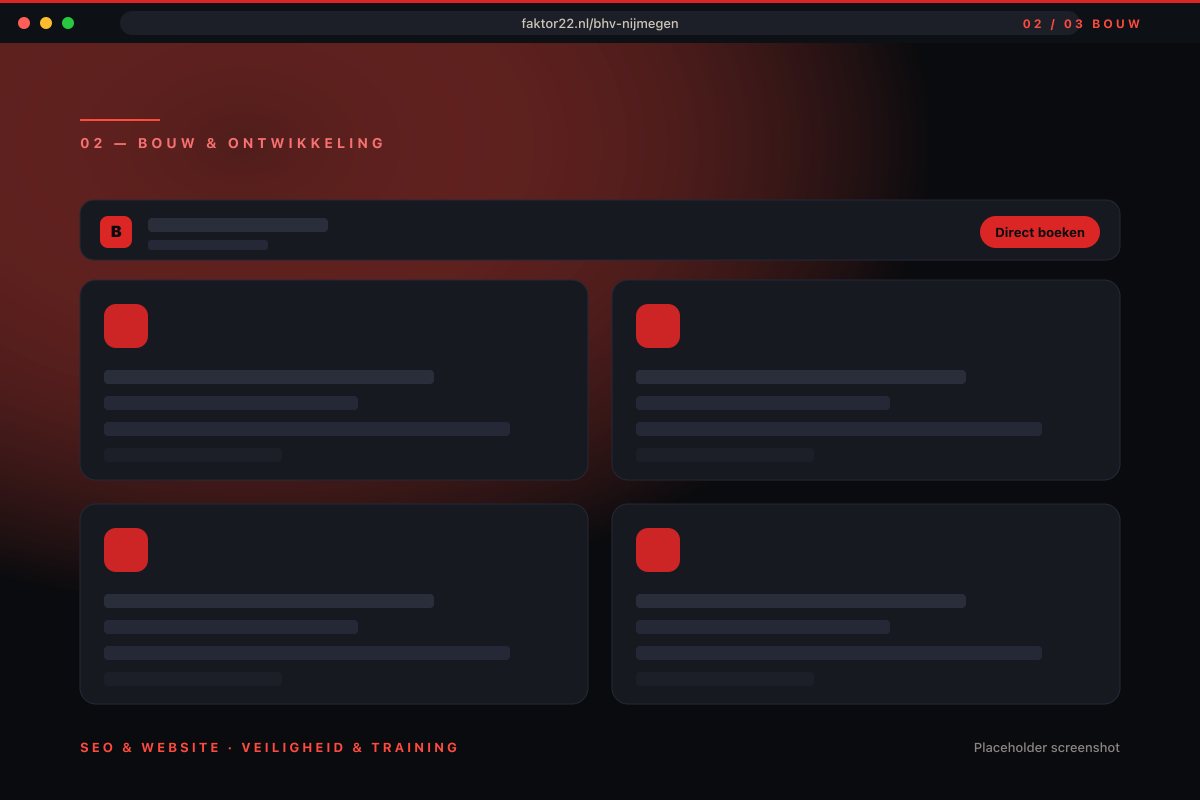Select the bottom-left card's first text line
The width and height of the screenshot is (1200, 800).
[x=269, y=601]
